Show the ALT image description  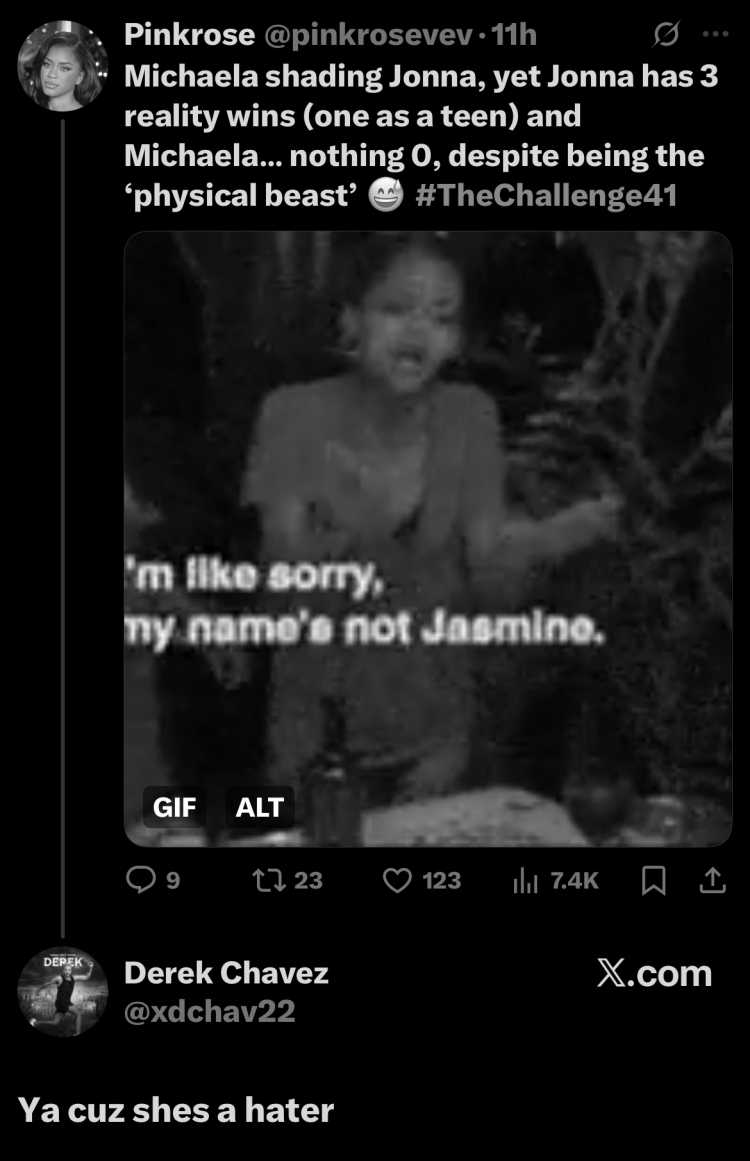(259, 806)
